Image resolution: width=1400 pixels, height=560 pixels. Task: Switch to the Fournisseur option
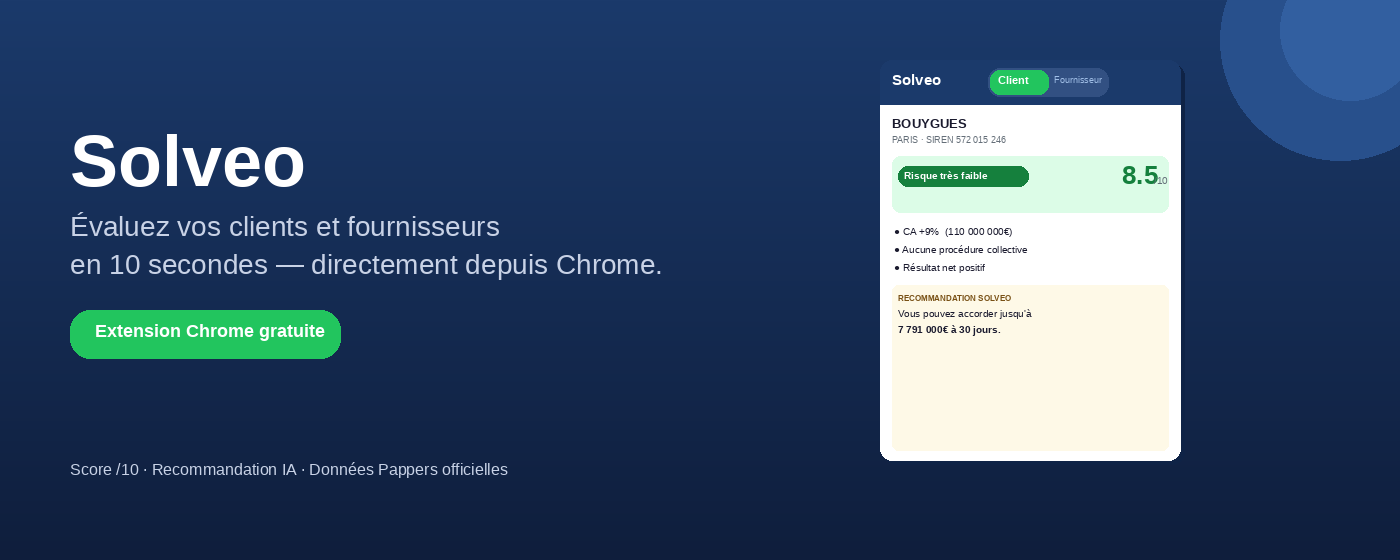coord(1078,80)
